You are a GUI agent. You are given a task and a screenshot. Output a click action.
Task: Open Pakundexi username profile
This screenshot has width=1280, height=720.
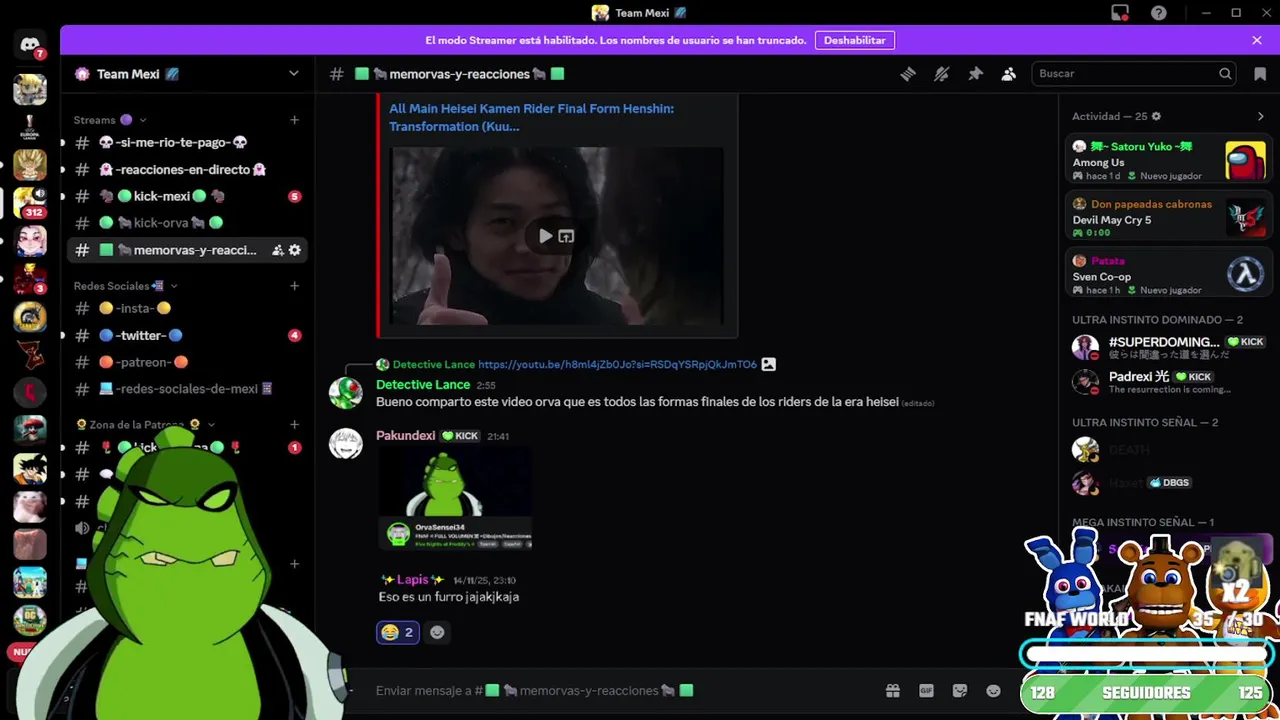click(405, 436)
